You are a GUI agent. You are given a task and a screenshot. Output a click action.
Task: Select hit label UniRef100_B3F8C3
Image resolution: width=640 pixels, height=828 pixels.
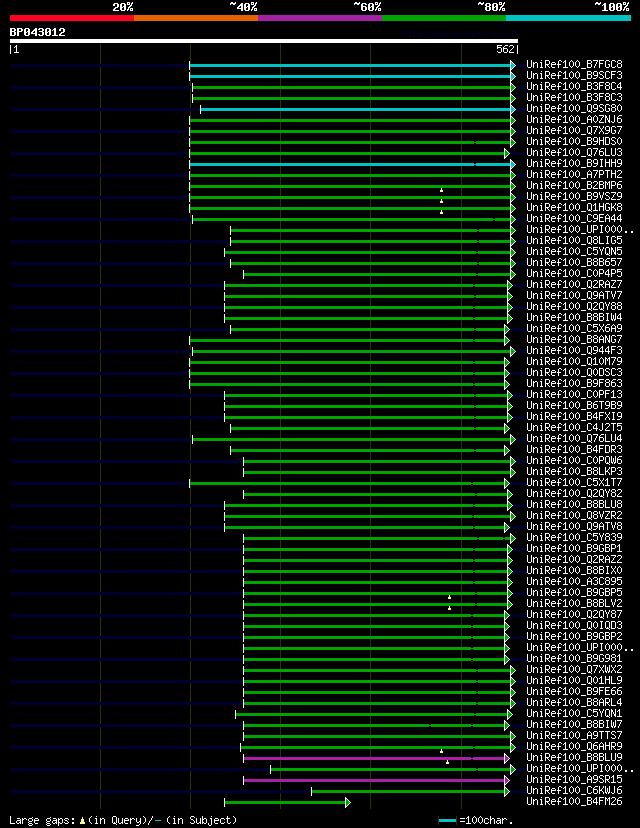pyautogui.click(x=574, y=97)
